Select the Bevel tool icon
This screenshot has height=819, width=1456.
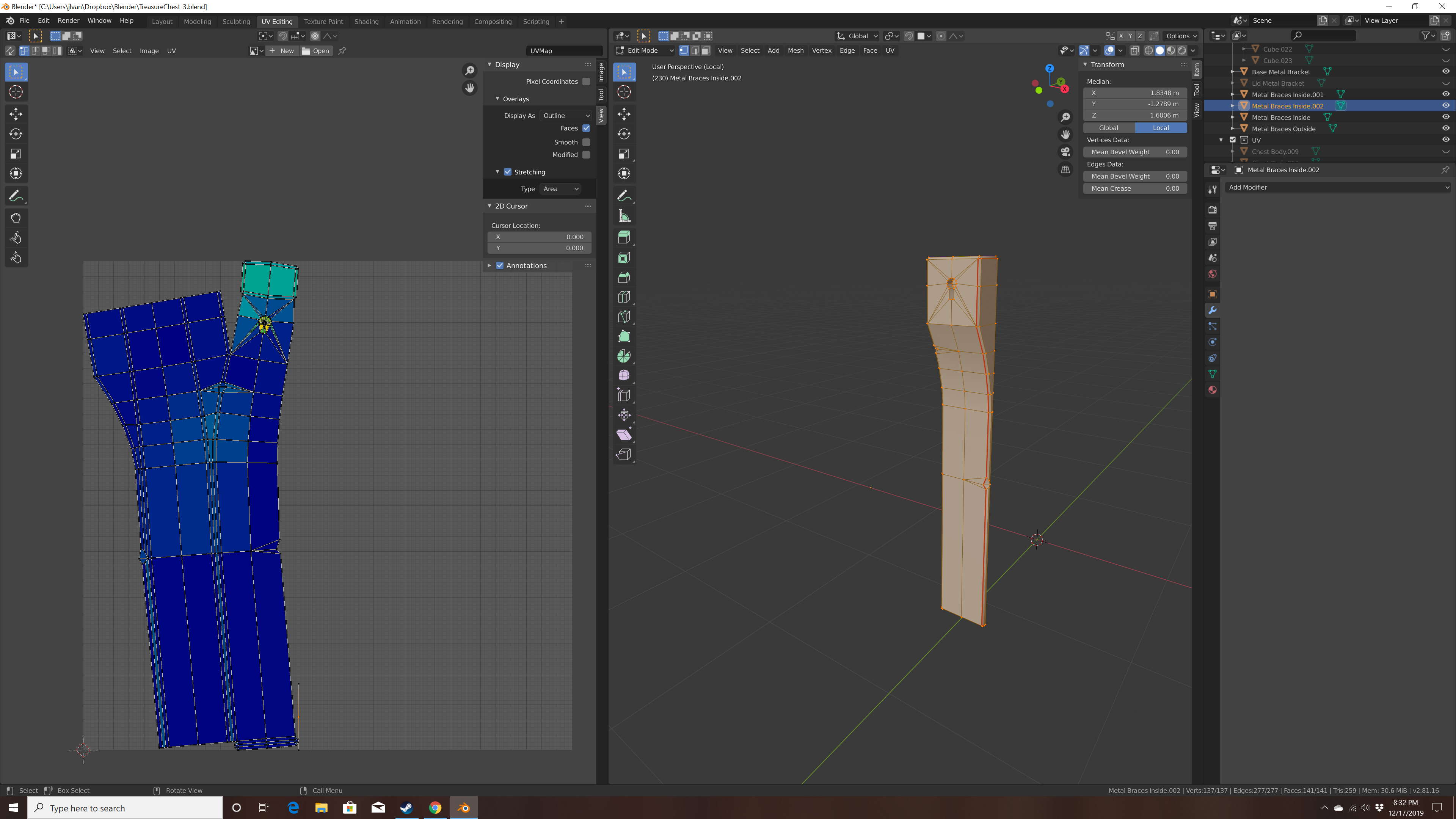click(x=624, y=277)
